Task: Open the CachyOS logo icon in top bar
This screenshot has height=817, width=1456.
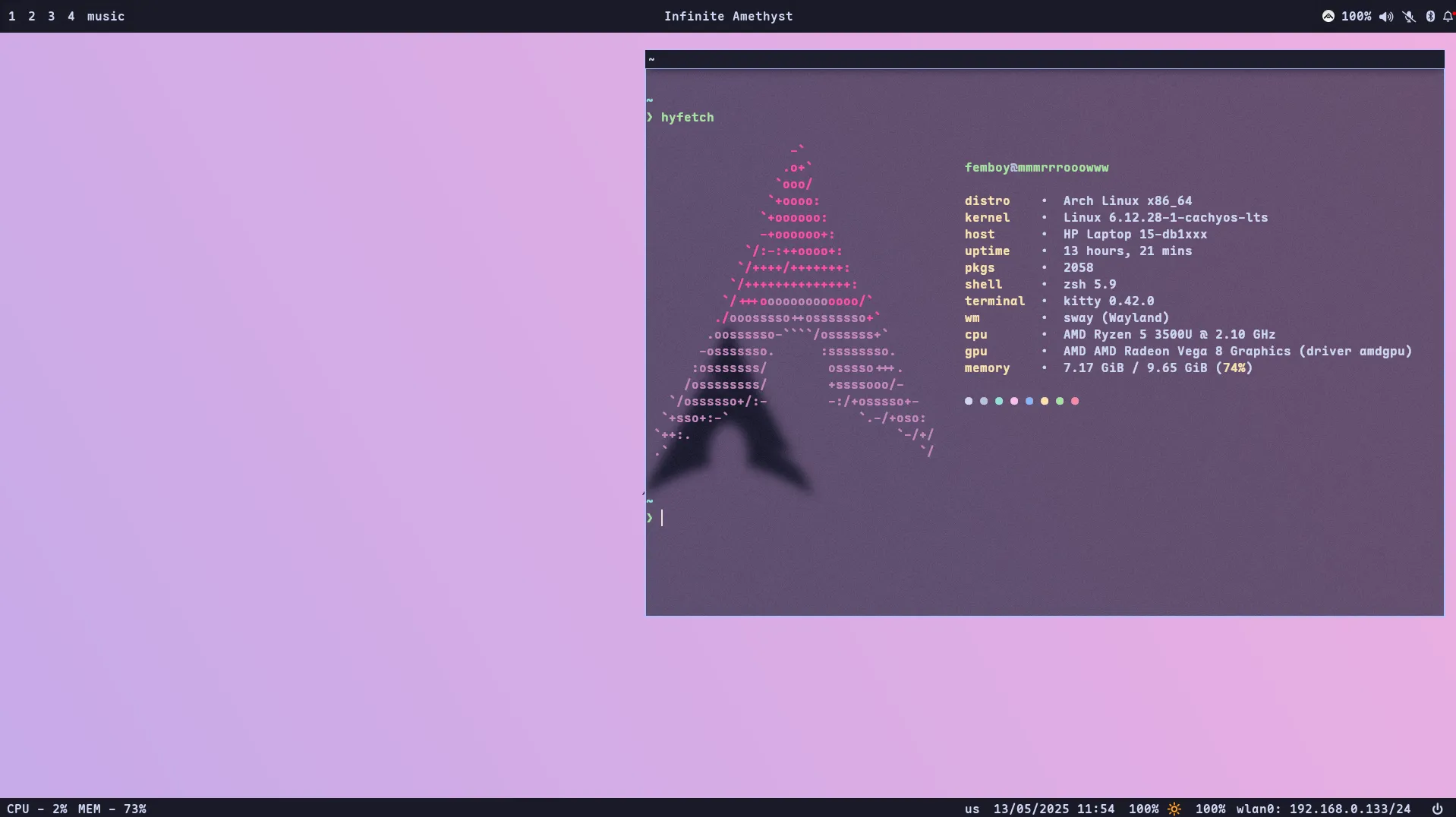Action: click(1328, 16)
